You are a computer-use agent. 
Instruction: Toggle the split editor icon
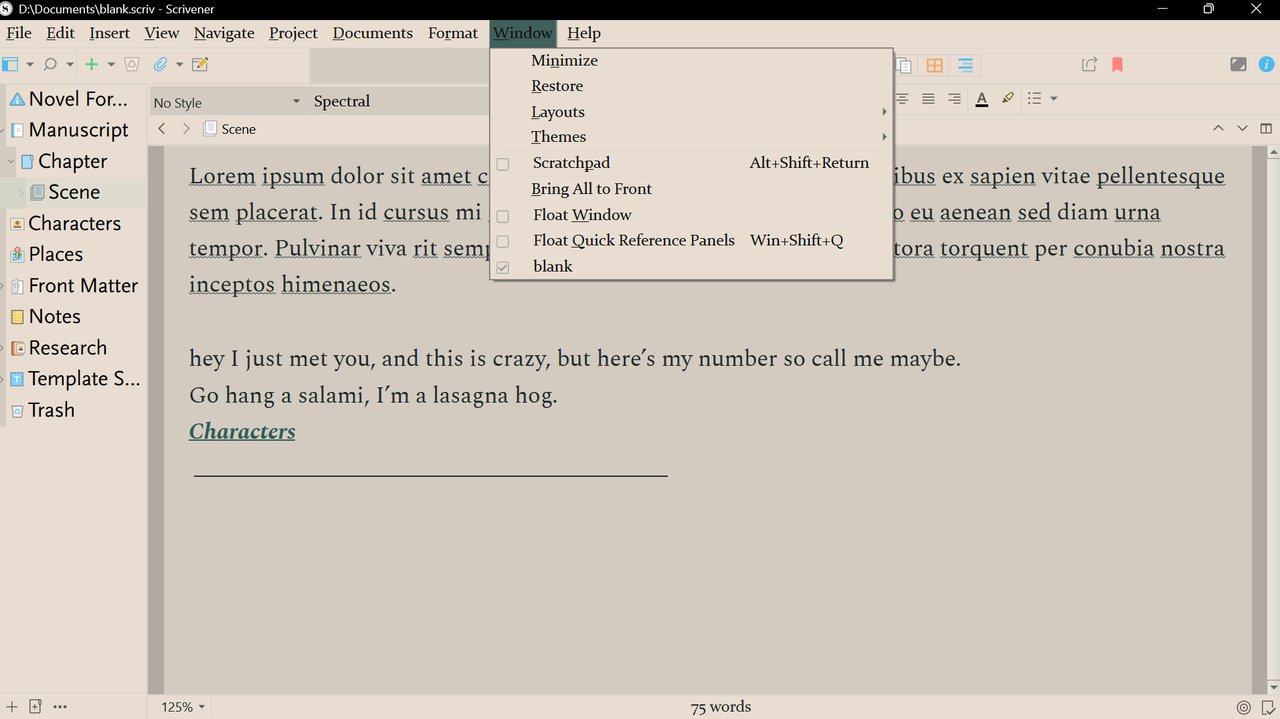pos(1266,128)
